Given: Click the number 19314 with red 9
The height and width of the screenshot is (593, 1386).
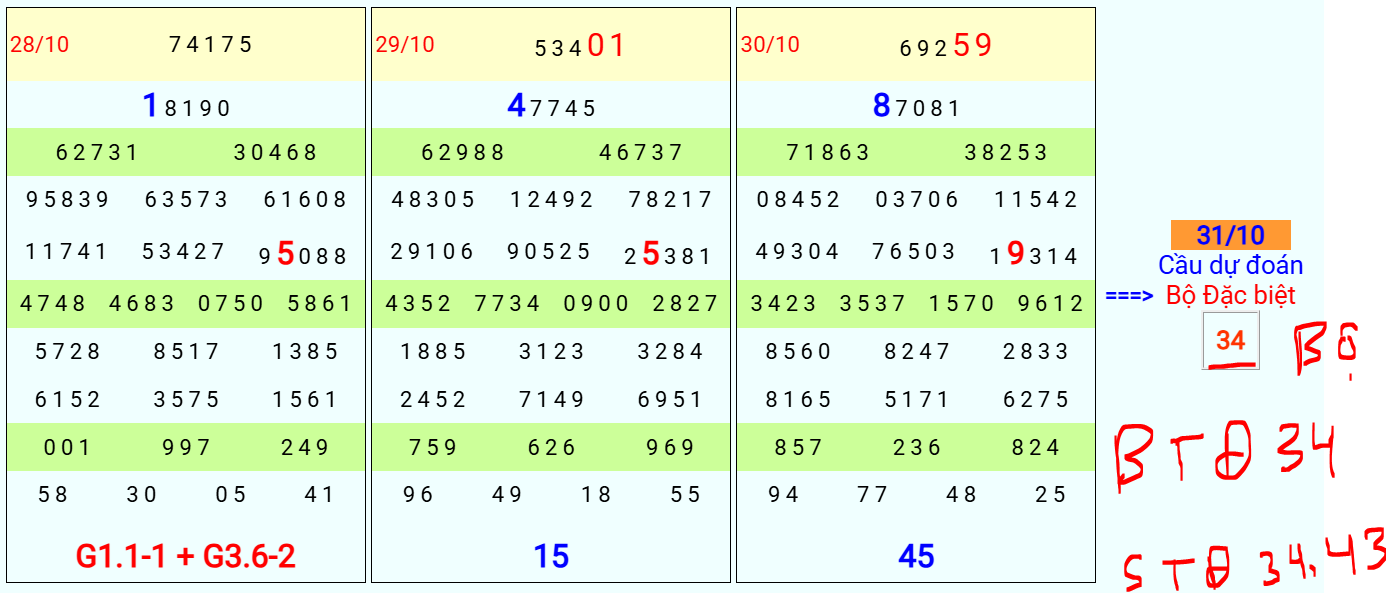Looking at the screenshot, I should pos(1034,255).
